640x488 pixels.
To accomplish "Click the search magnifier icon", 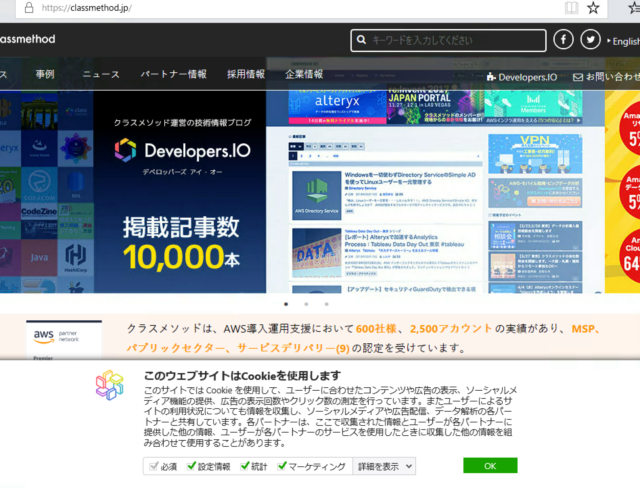I will point(361,40).
